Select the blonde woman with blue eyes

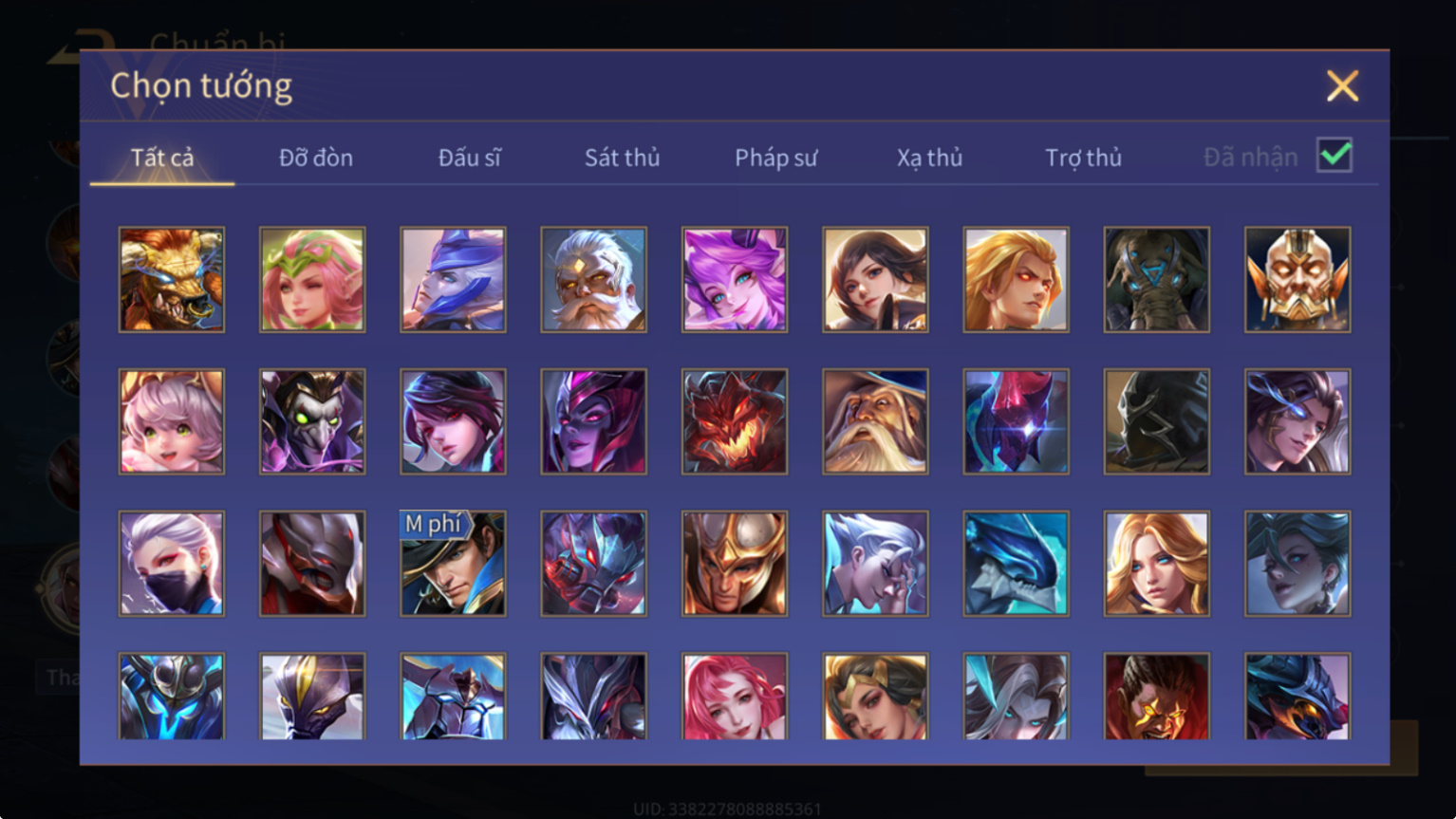1157,564
